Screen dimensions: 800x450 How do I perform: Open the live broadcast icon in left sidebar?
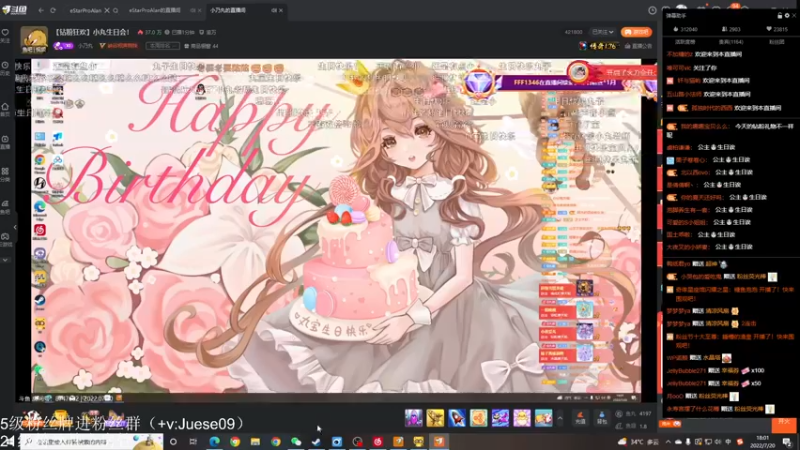[5, 139]
